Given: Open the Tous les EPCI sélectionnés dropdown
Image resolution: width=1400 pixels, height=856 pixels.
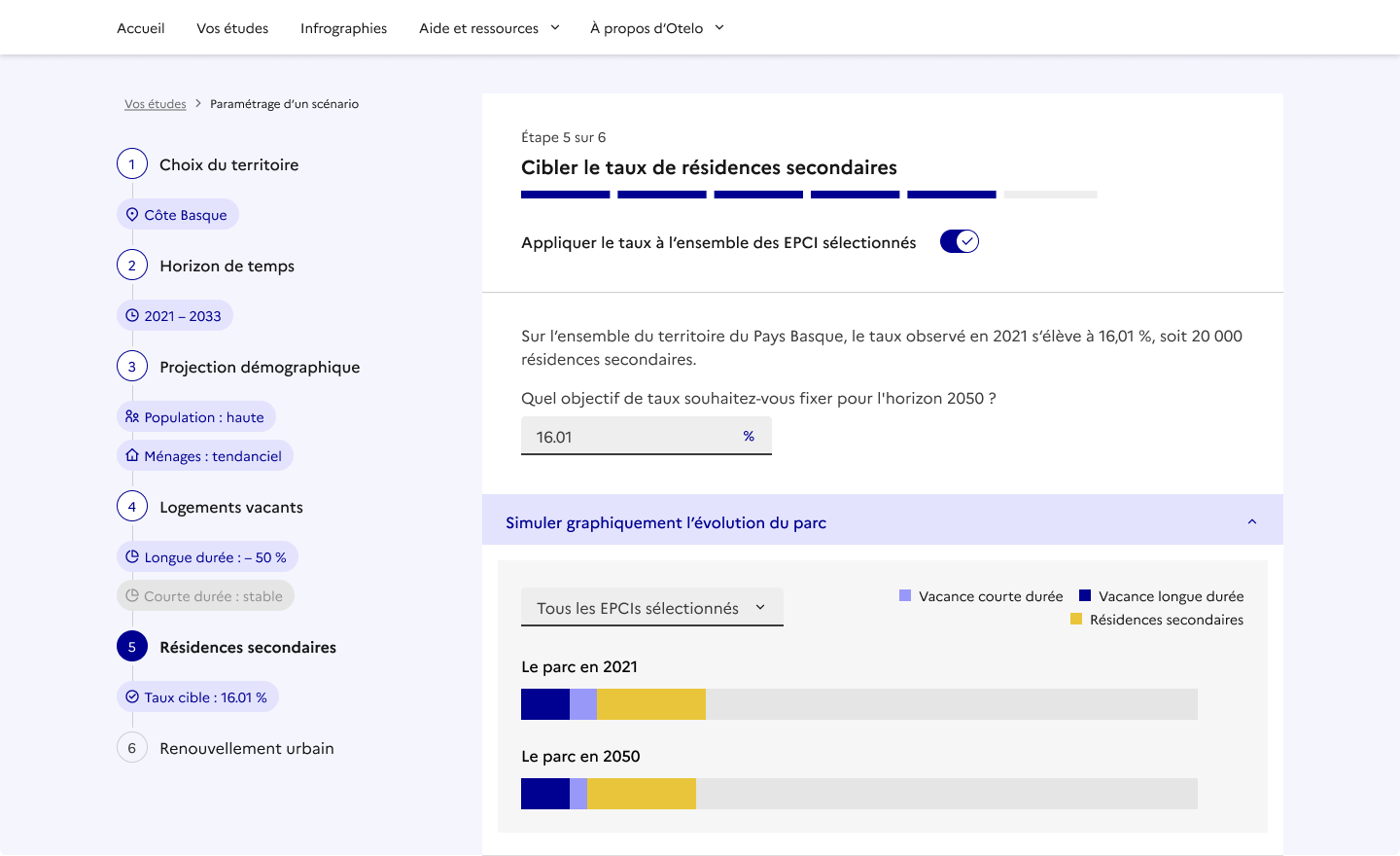Looking at the screenshot, I should click(651, 608).
